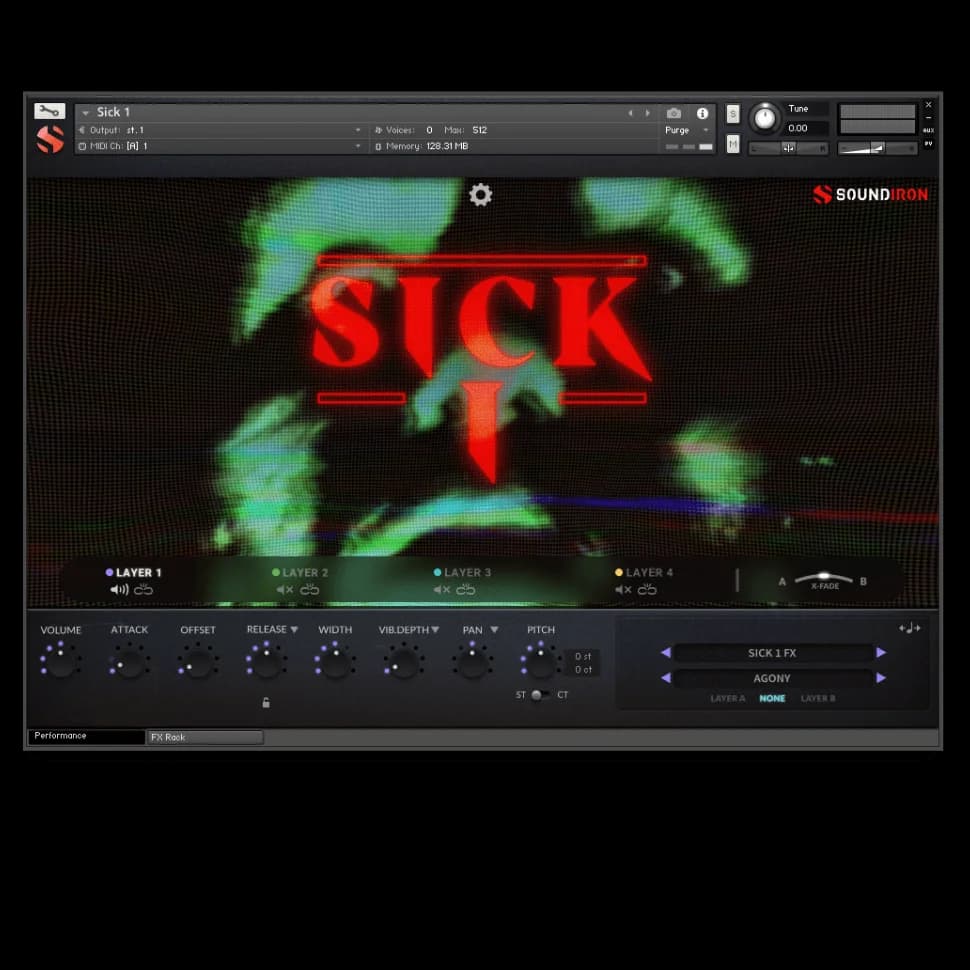This screenshot has width=970, height=970.
Task: Expand the VIB.DEPTH dropdown arrow
Action: (x=435, y=630)
